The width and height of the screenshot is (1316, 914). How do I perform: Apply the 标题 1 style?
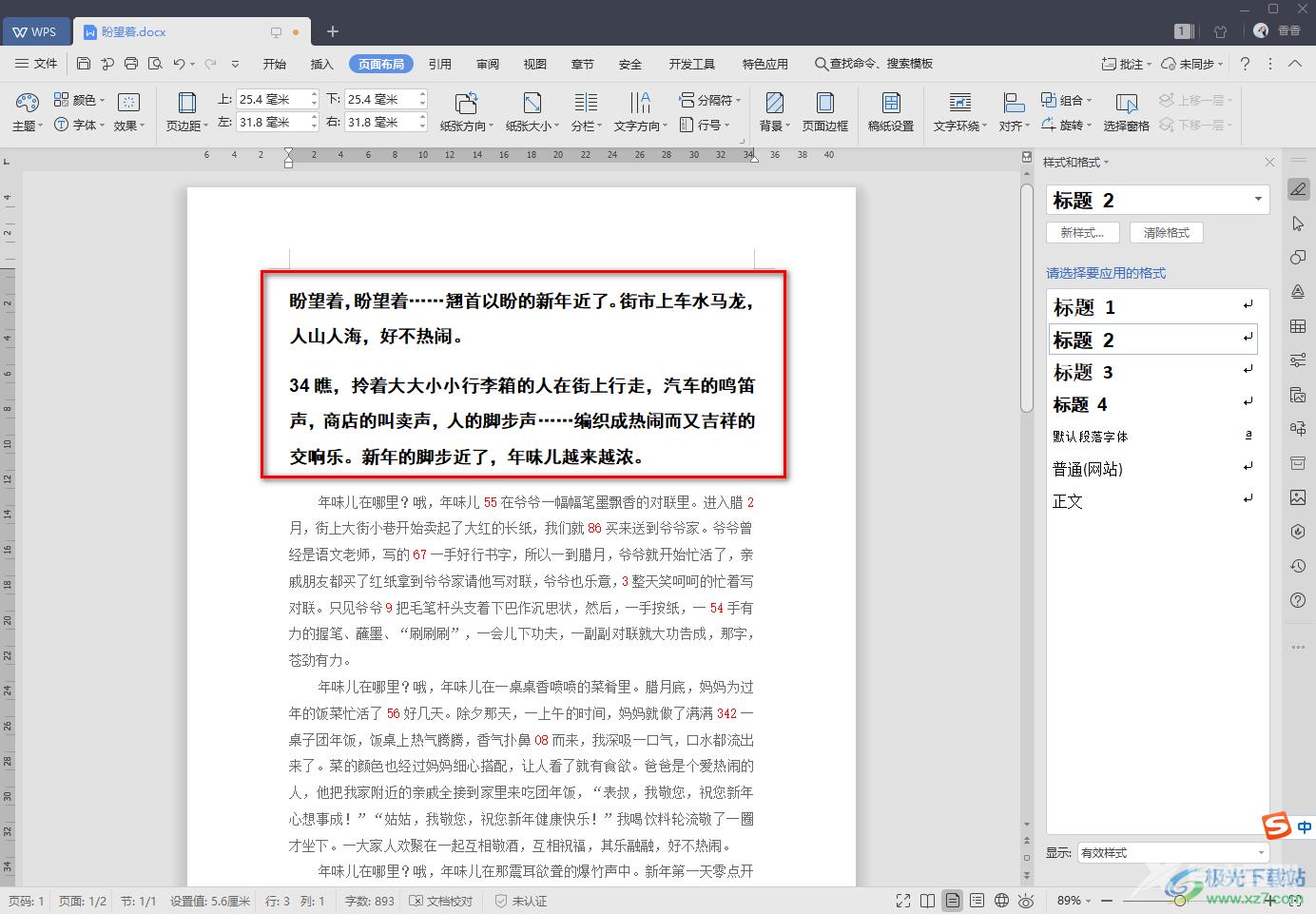[1151, 307]
